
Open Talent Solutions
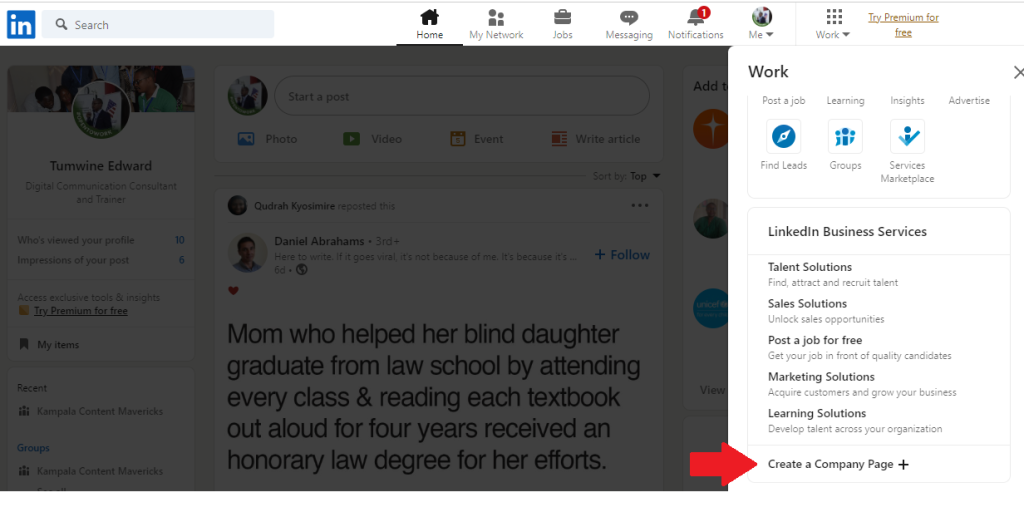tap(810, 267)
